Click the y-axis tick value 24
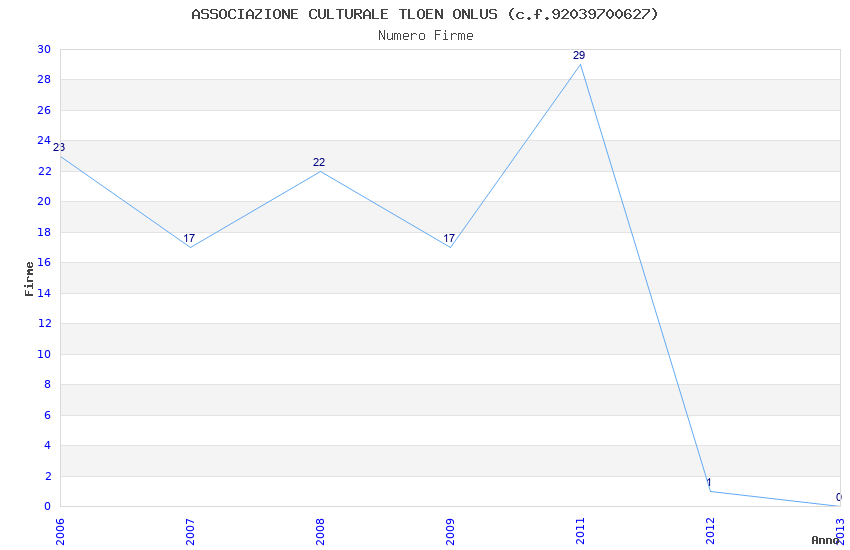 (44, 140)
